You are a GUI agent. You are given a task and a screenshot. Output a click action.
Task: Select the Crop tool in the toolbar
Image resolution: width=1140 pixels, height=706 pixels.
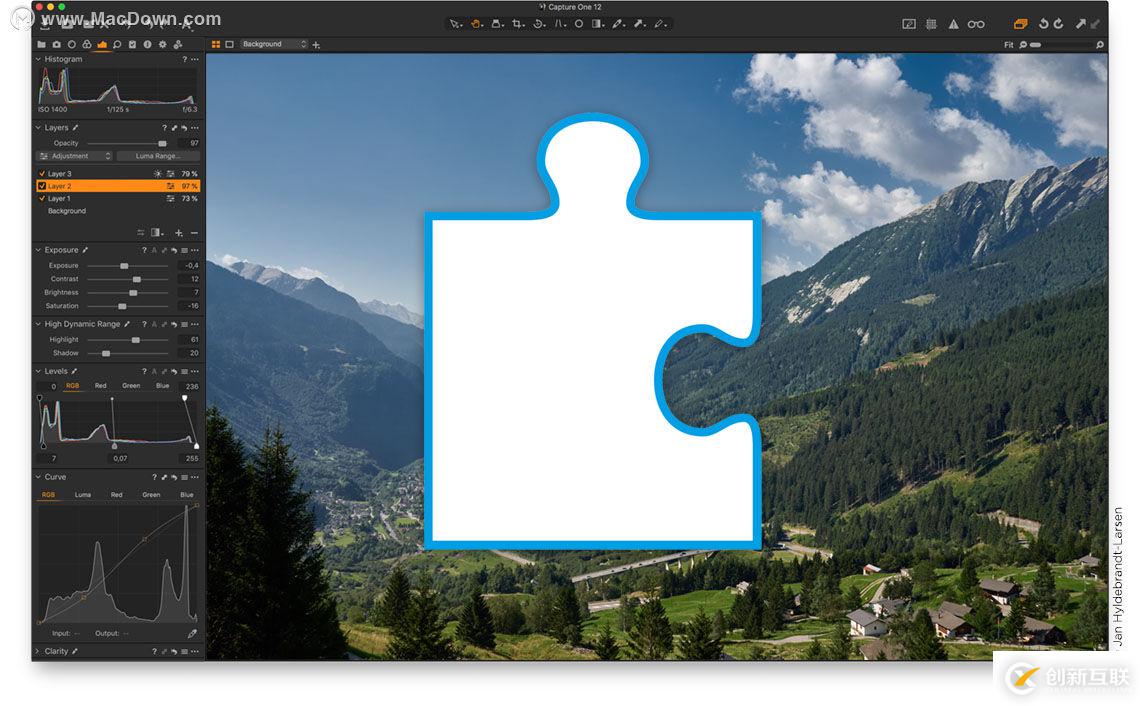click(518, 24)
